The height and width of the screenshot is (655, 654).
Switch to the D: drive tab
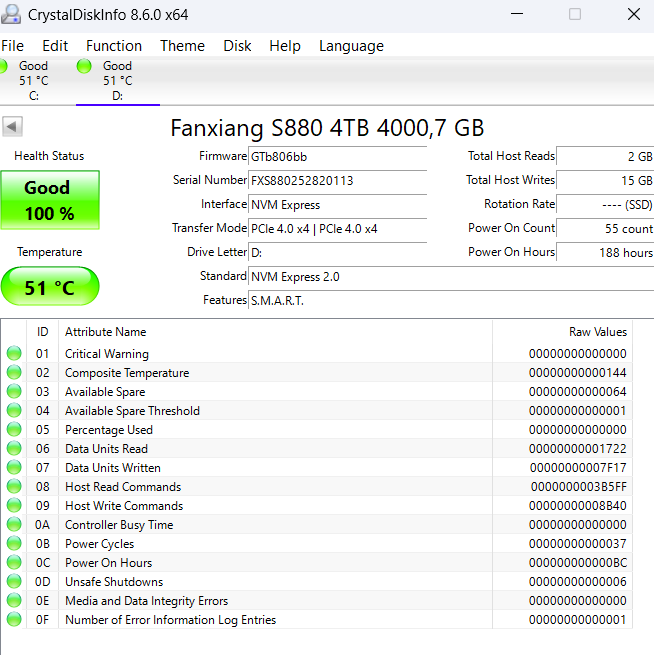point(117,81)
